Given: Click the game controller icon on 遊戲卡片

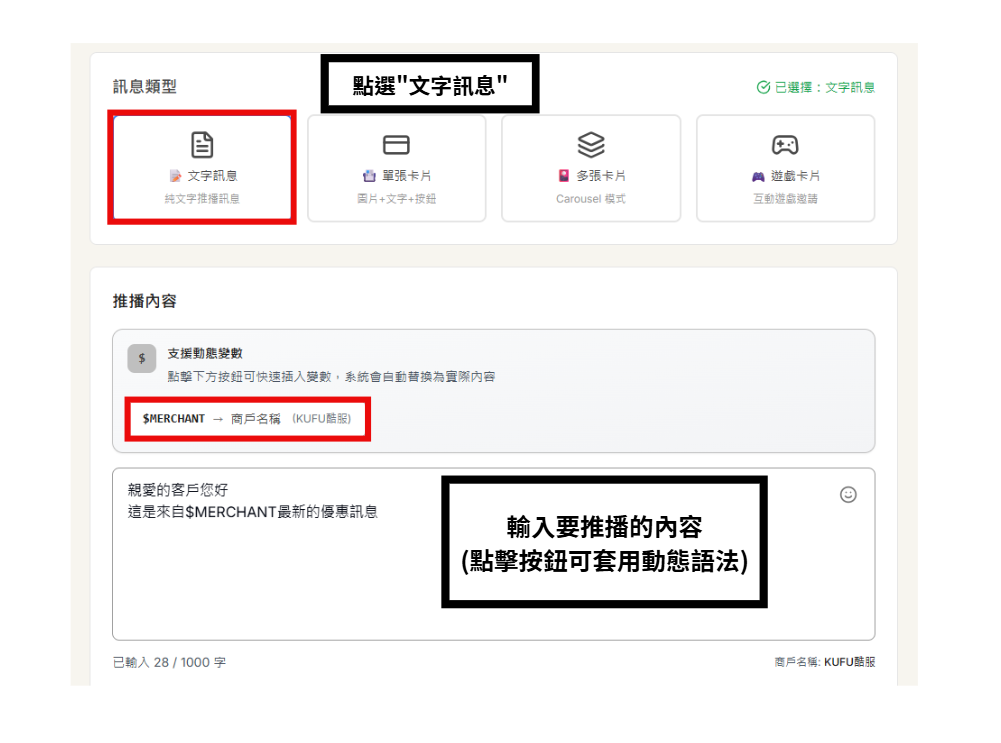Looking at the screenshot, I should click(x=785, y=145).
